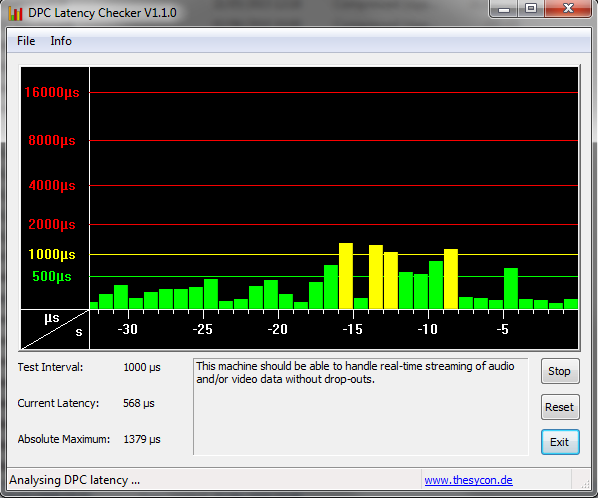The width and height of the screenshot is (598, 498).
Task: Click the yellow 1000µs axis label
Action: coord(52,254)
